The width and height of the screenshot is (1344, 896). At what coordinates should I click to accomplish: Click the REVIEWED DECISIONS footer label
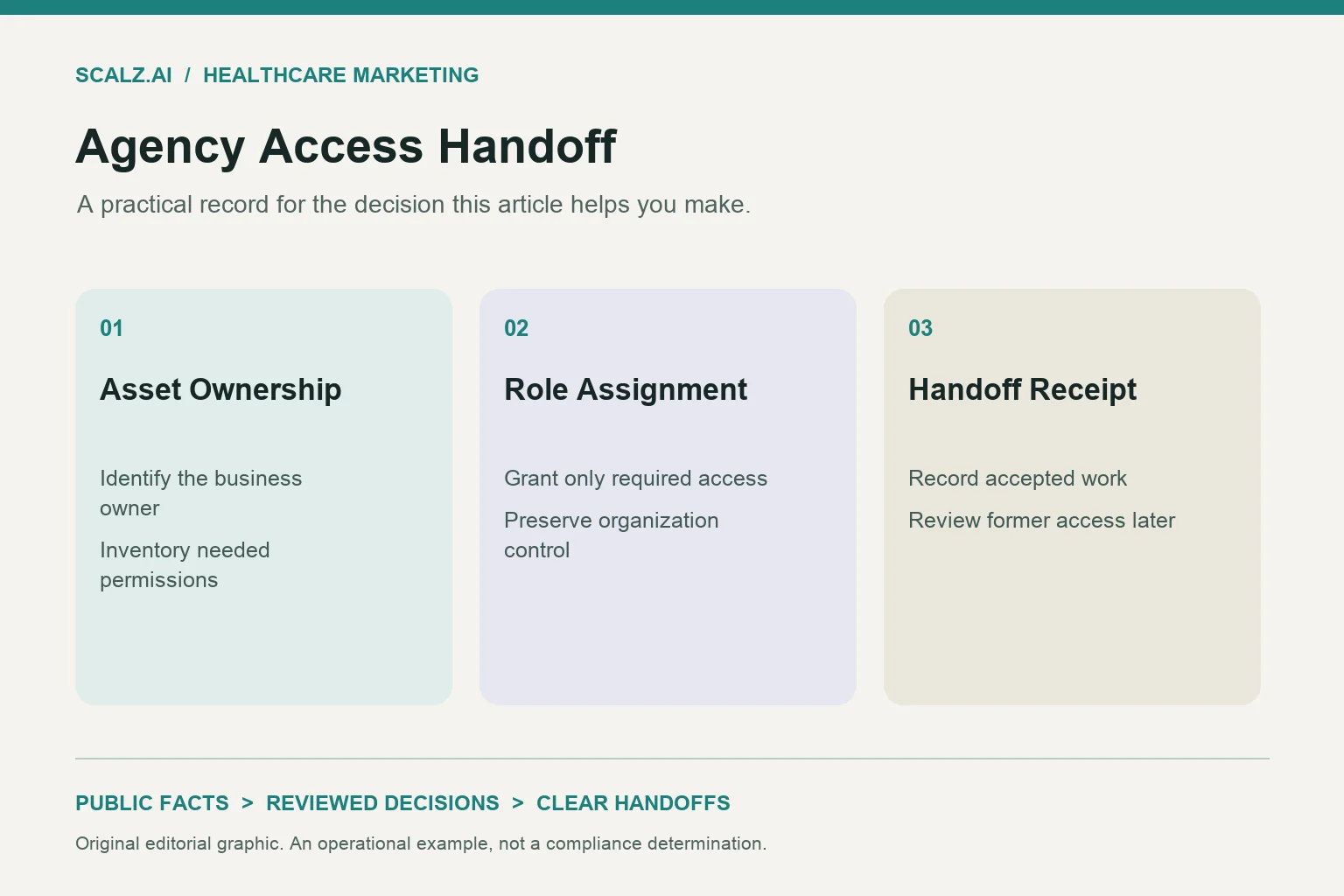point(382,803)
